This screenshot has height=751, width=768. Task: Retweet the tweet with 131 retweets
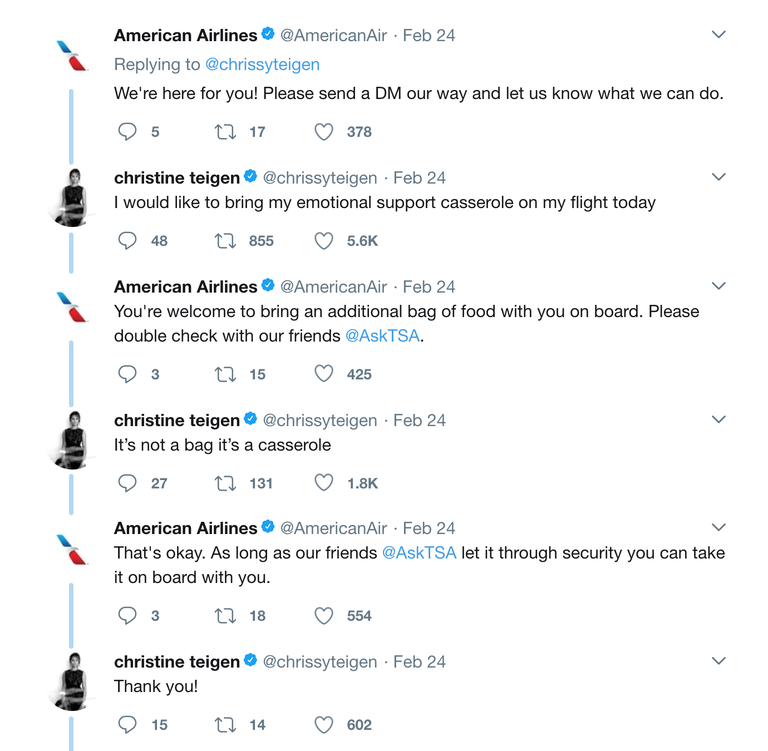coord(225,484)
